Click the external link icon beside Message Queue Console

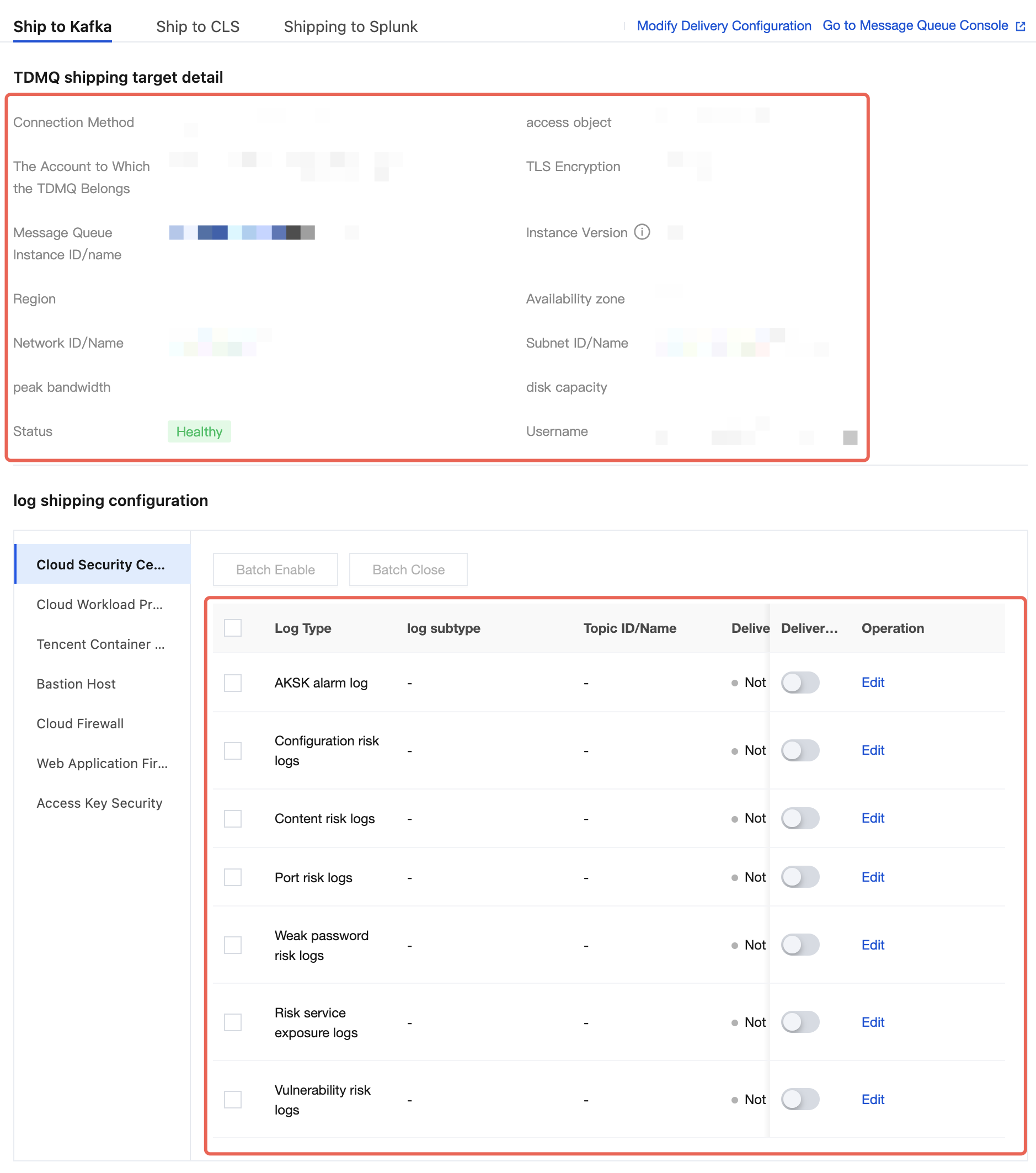1020,26
